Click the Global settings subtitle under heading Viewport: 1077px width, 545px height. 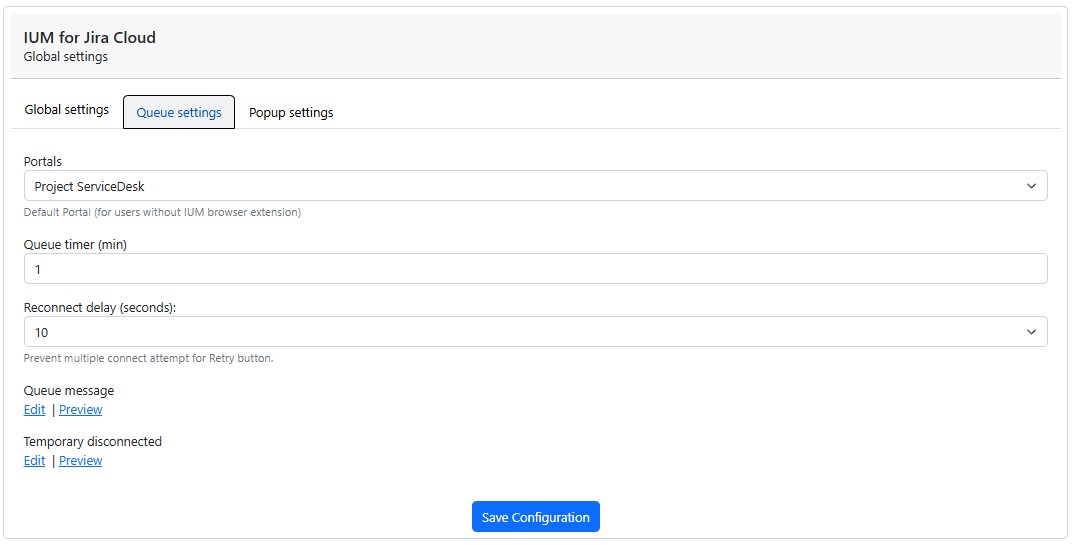[x=66, y=57]
